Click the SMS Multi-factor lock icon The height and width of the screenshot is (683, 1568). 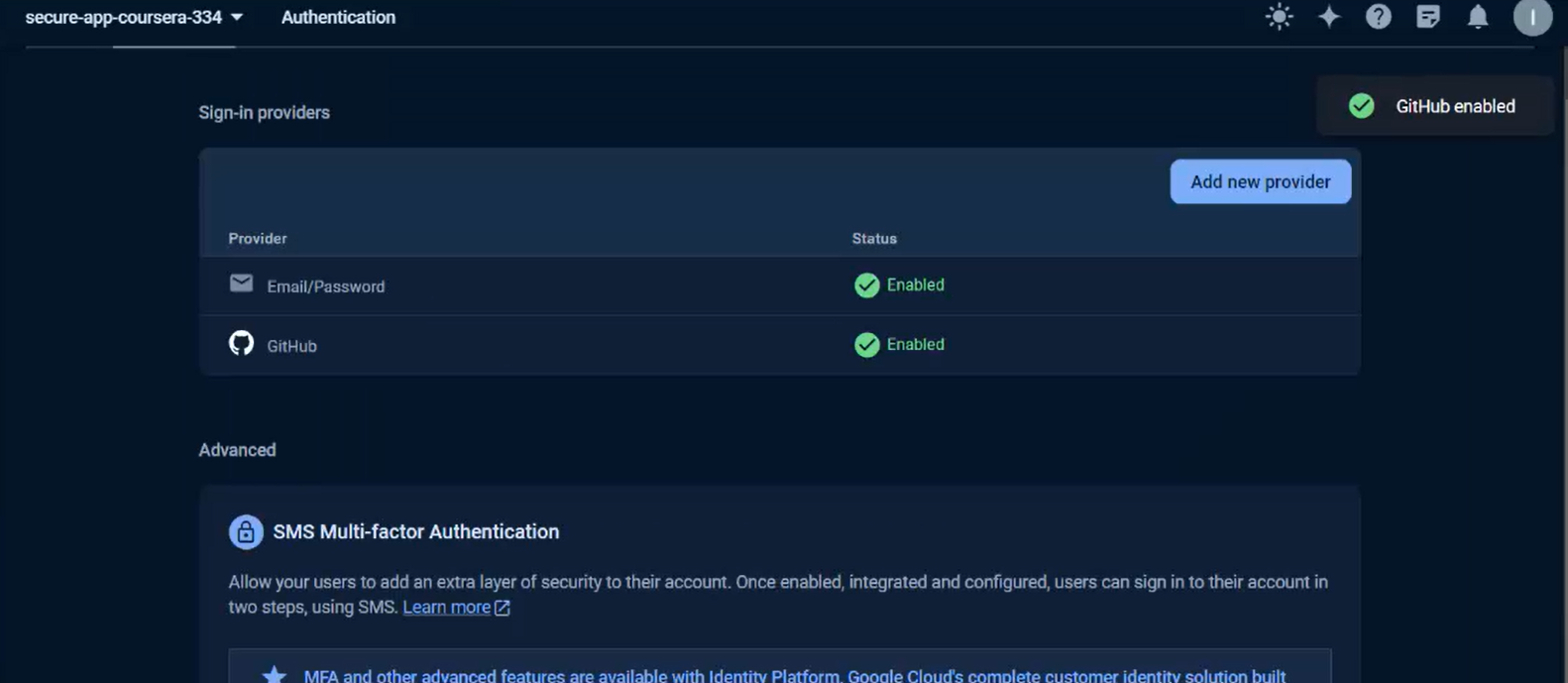(246, 532)
